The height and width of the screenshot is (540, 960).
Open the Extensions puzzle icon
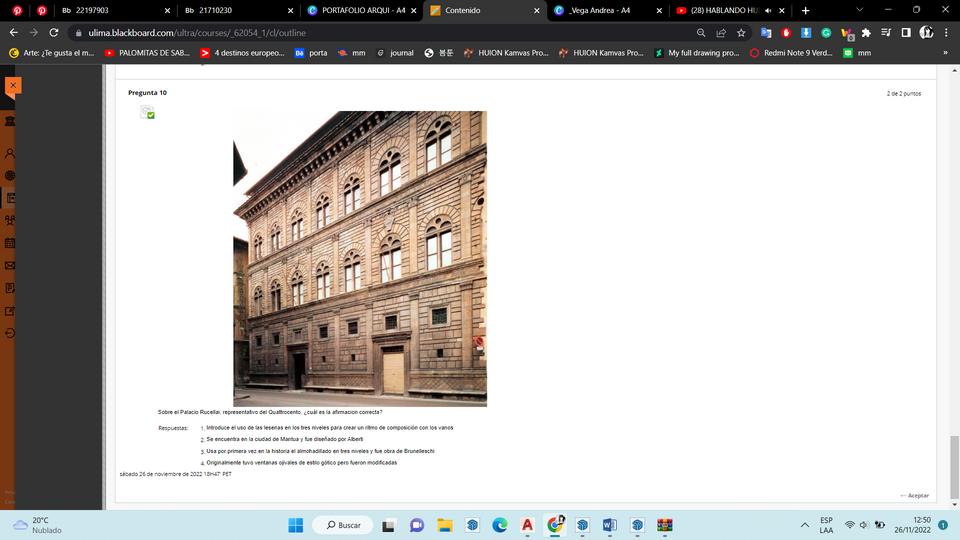pos(866,32)
